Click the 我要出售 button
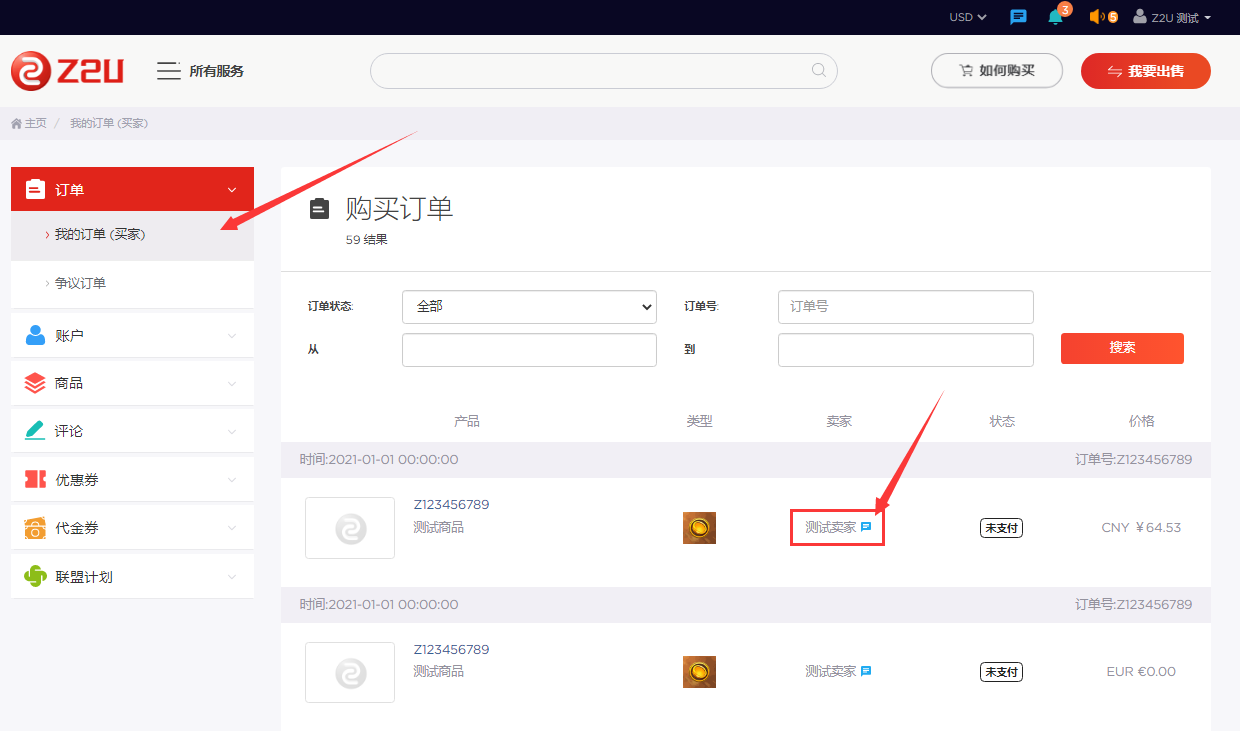 pyautogui.click(x=1145, y=70)
